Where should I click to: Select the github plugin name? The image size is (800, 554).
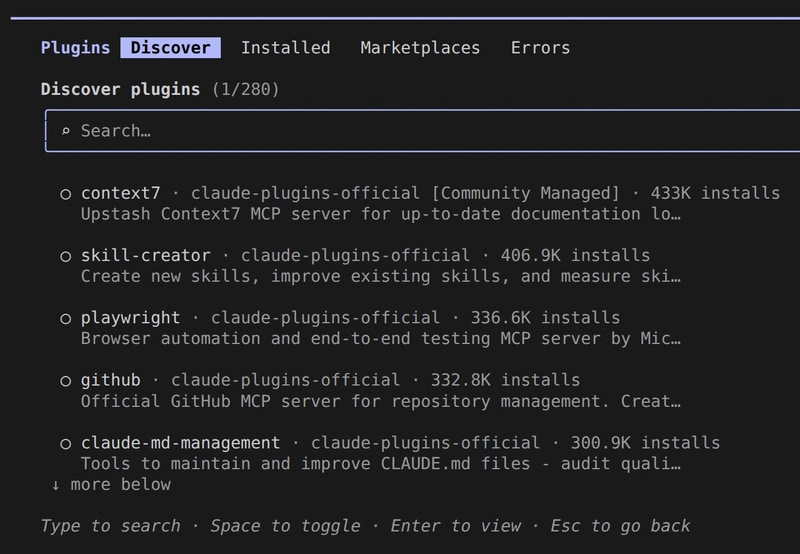click(x=111, y=381)
